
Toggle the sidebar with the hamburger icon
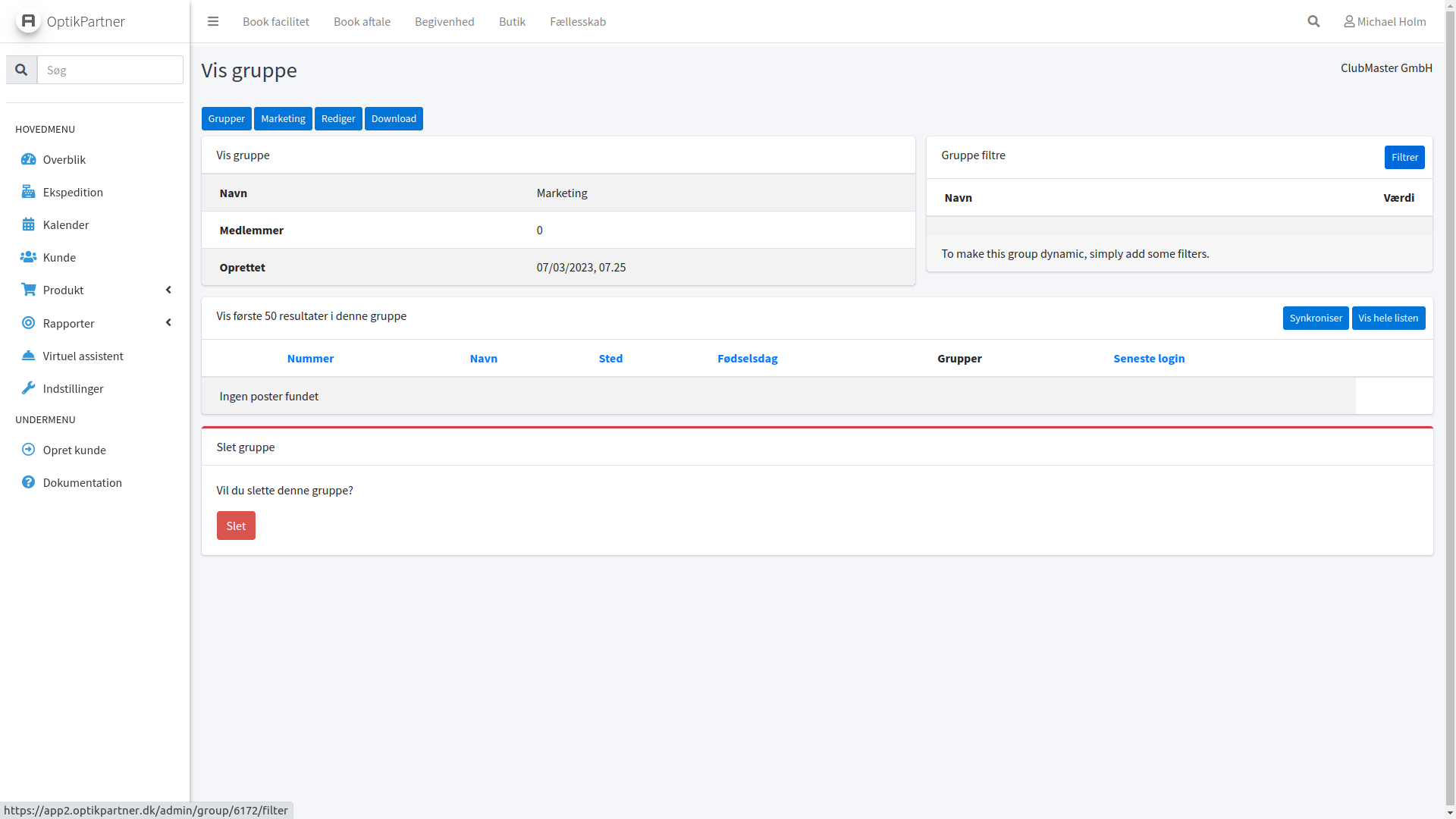(213, 21)
